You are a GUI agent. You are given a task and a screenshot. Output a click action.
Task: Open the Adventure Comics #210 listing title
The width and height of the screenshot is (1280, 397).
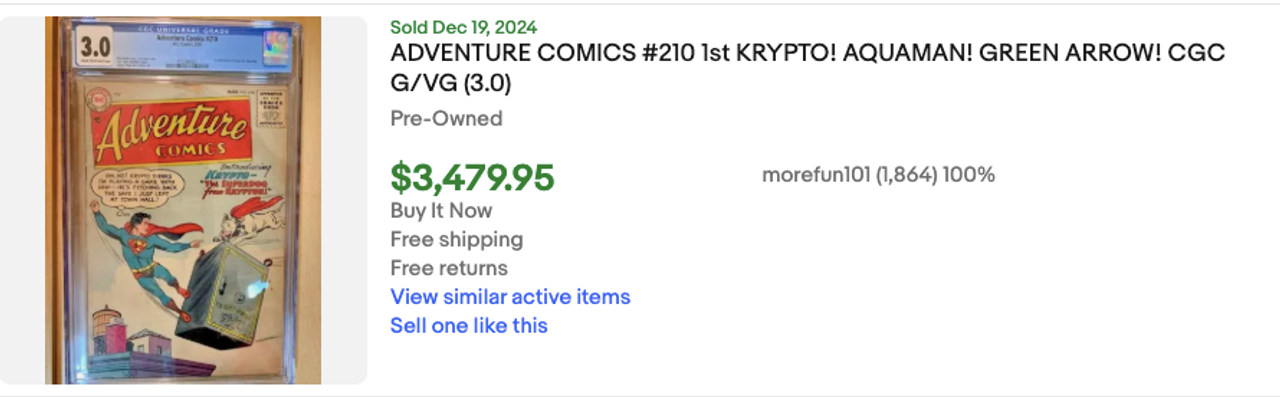[x=807, y=67]
